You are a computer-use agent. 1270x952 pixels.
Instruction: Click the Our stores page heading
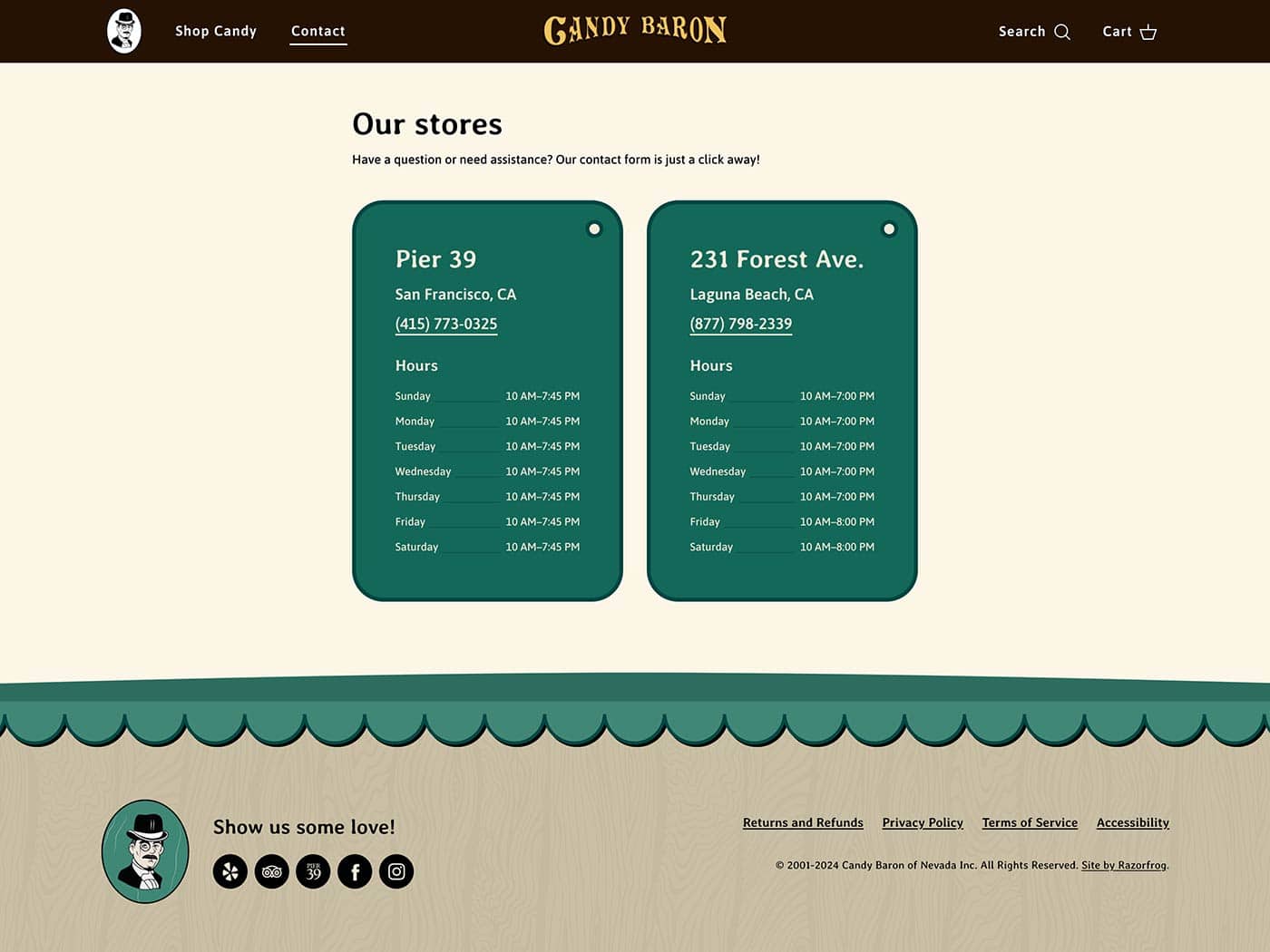tap(427, 124)
